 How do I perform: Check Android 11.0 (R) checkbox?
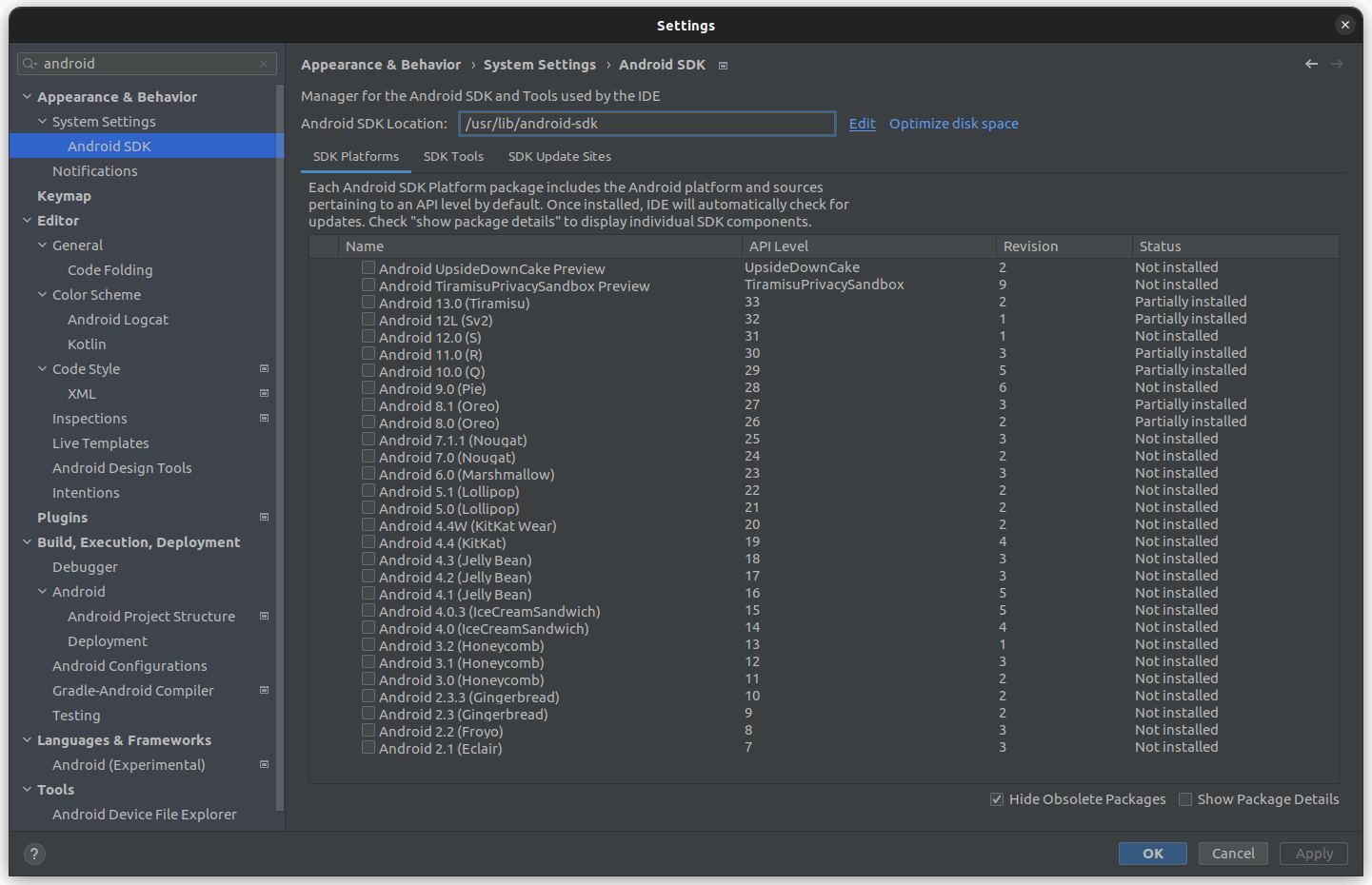click(x=368, y=354)
